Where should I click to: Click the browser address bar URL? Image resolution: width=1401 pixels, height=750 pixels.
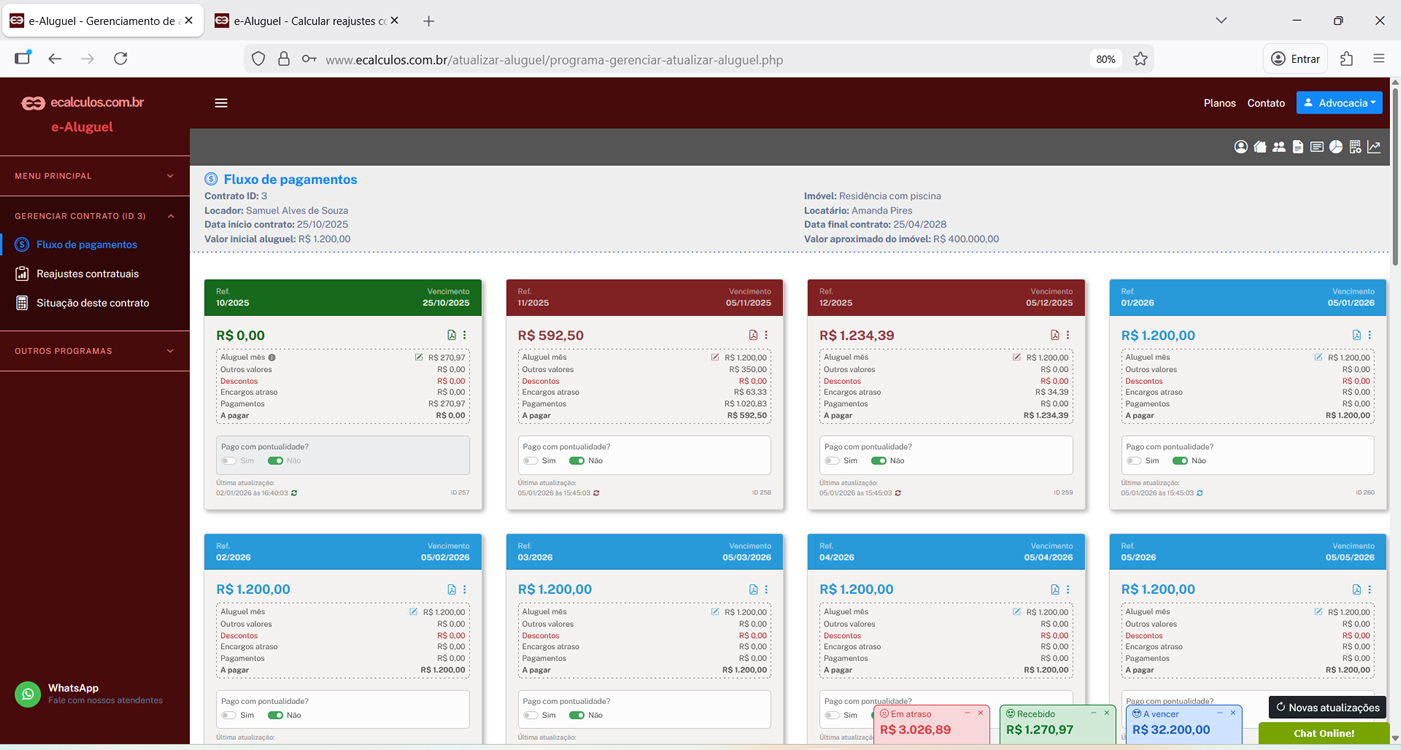coord(554,59)
